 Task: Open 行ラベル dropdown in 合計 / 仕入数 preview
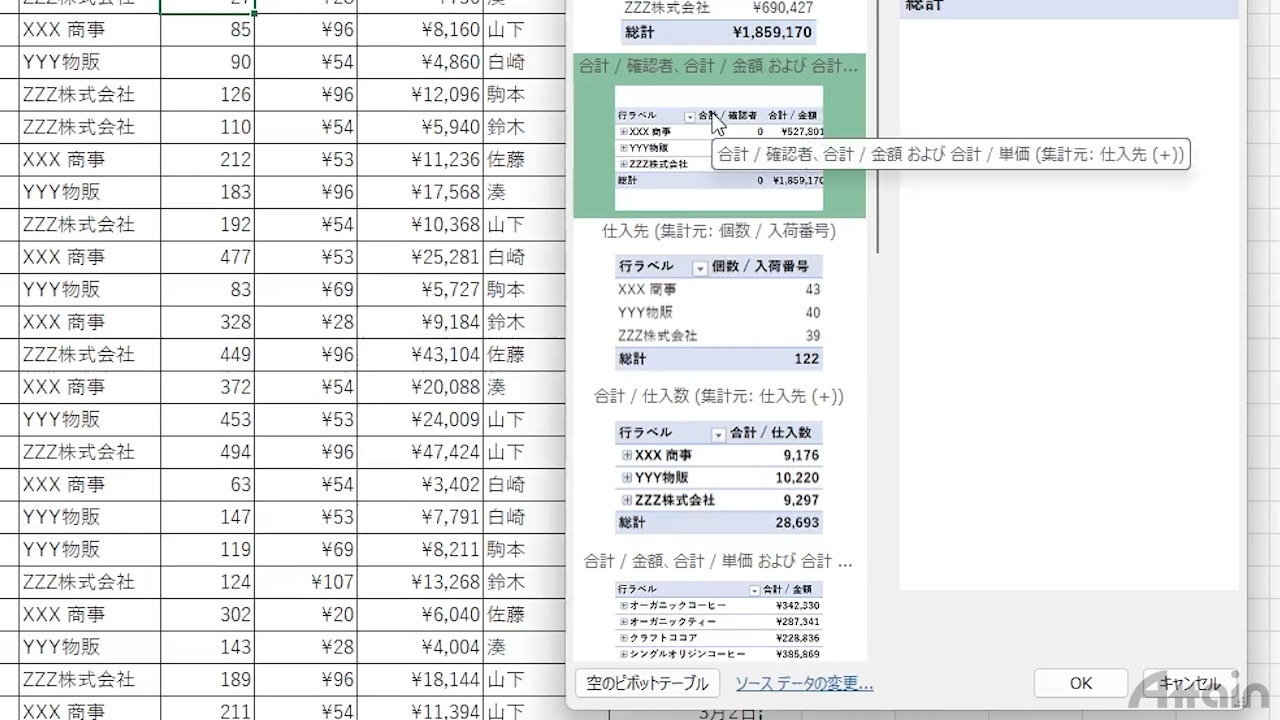718,434
